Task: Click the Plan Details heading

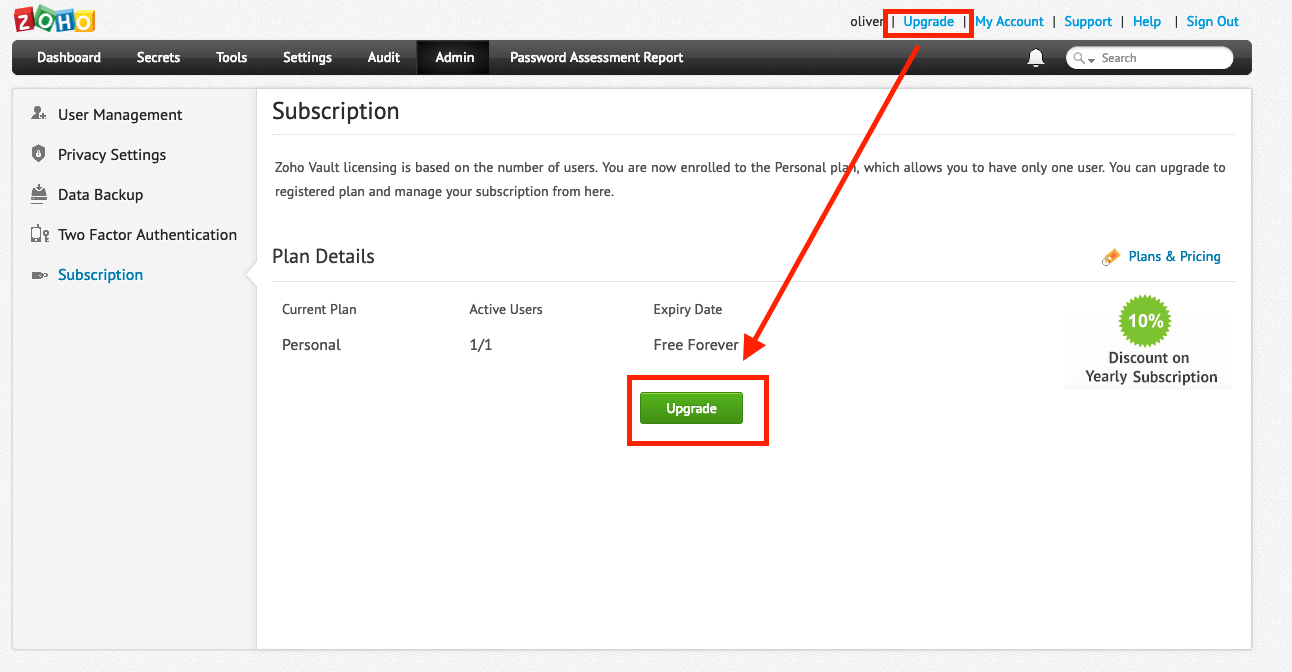Action: point(323,256)
